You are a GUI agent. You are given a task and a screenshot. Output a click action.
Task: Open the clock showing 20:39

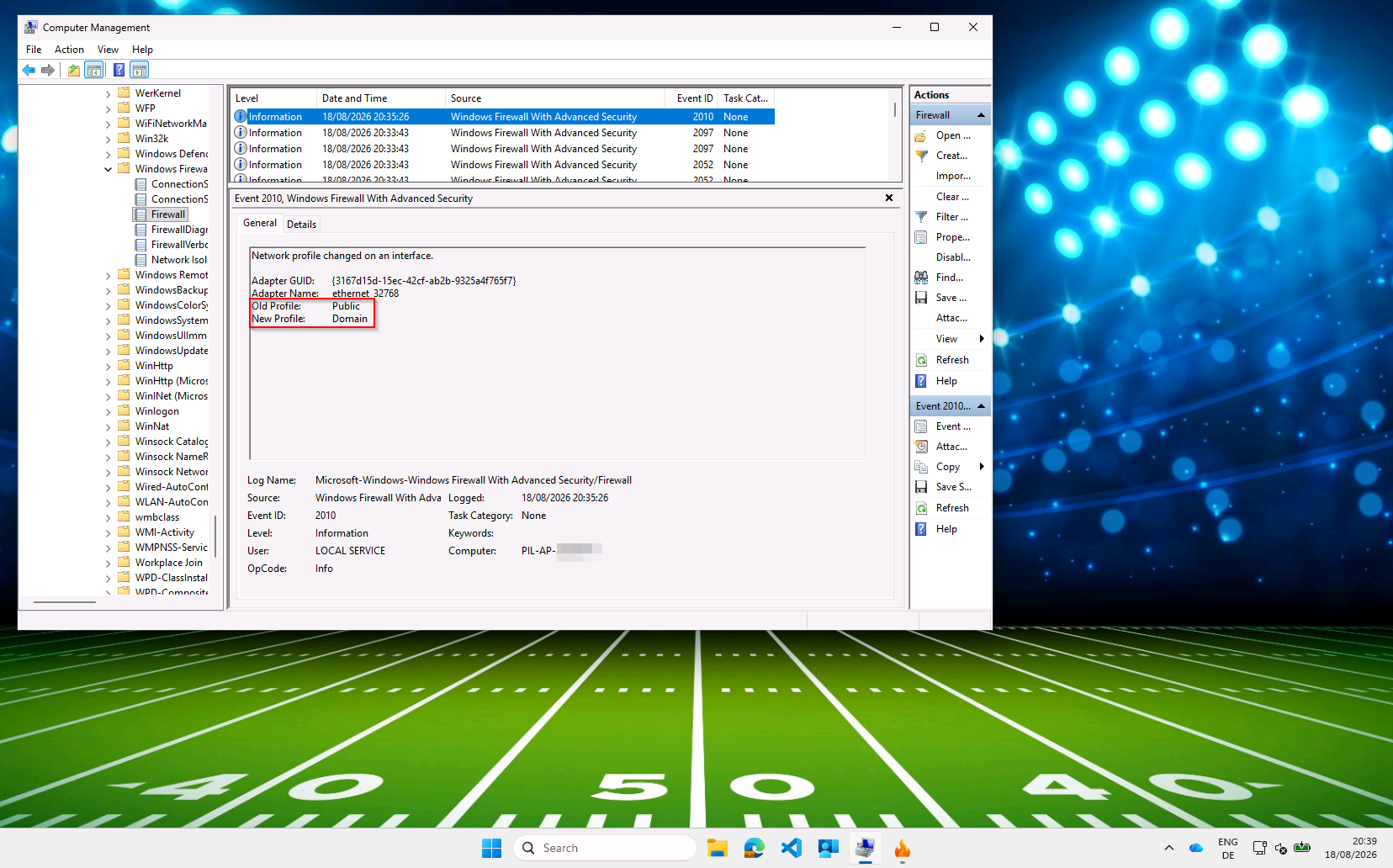1351,848
